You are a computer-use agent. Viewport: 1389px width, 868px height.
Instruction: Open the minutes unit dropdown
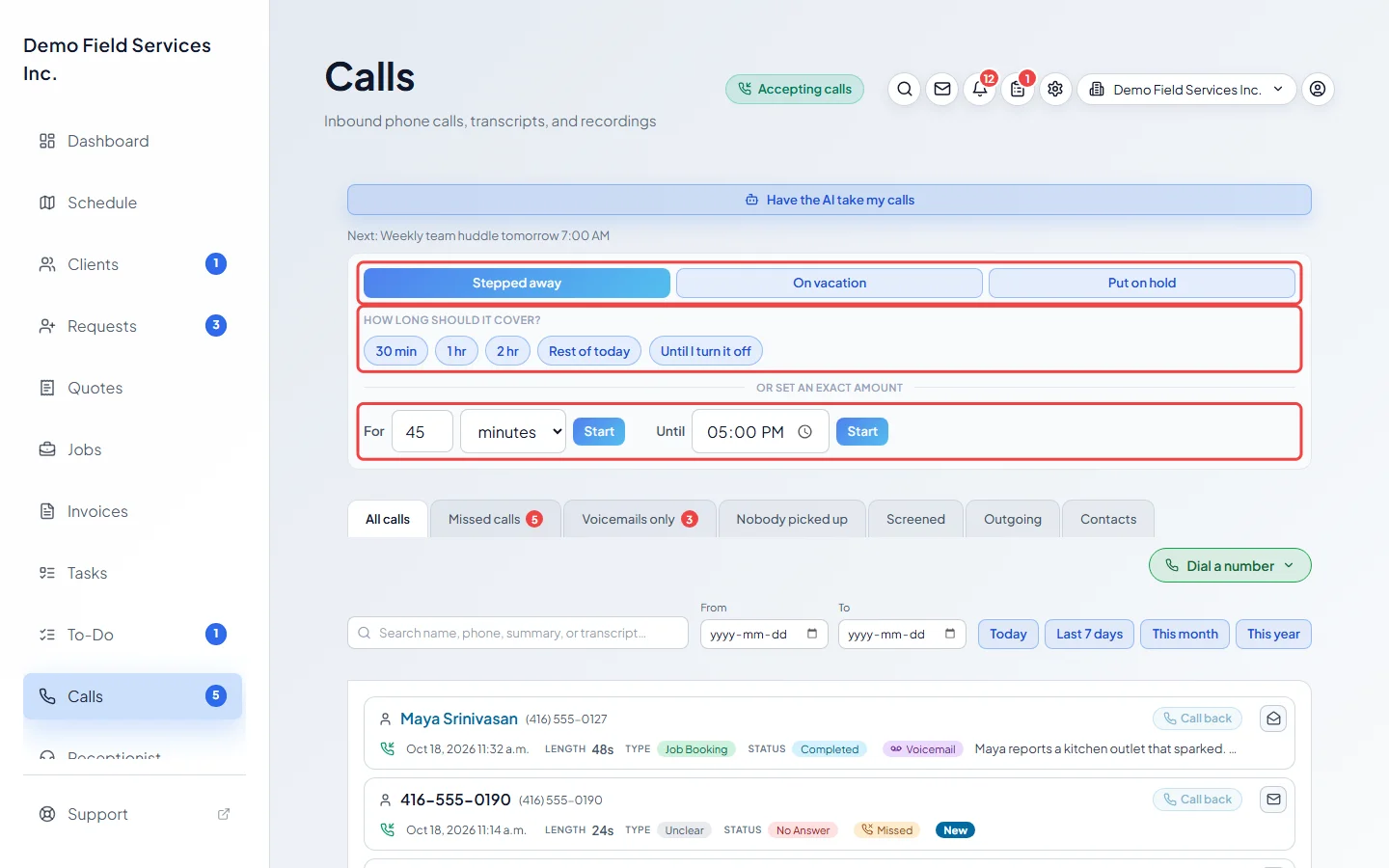pyautogui.click(x=513, y=432)
